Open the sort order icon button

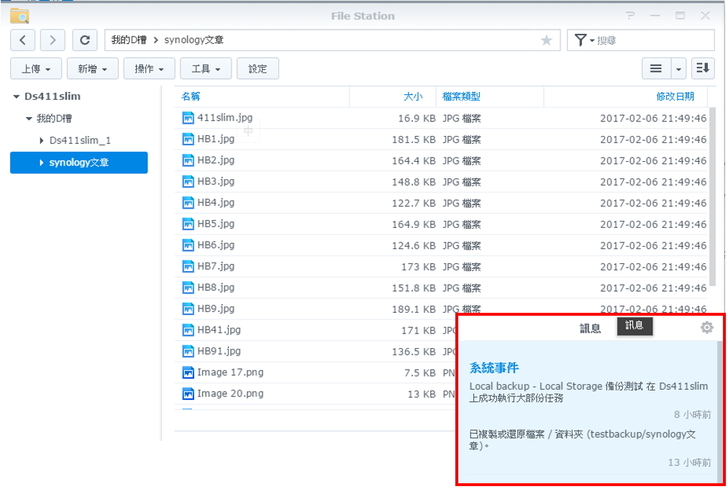[702, 69]
